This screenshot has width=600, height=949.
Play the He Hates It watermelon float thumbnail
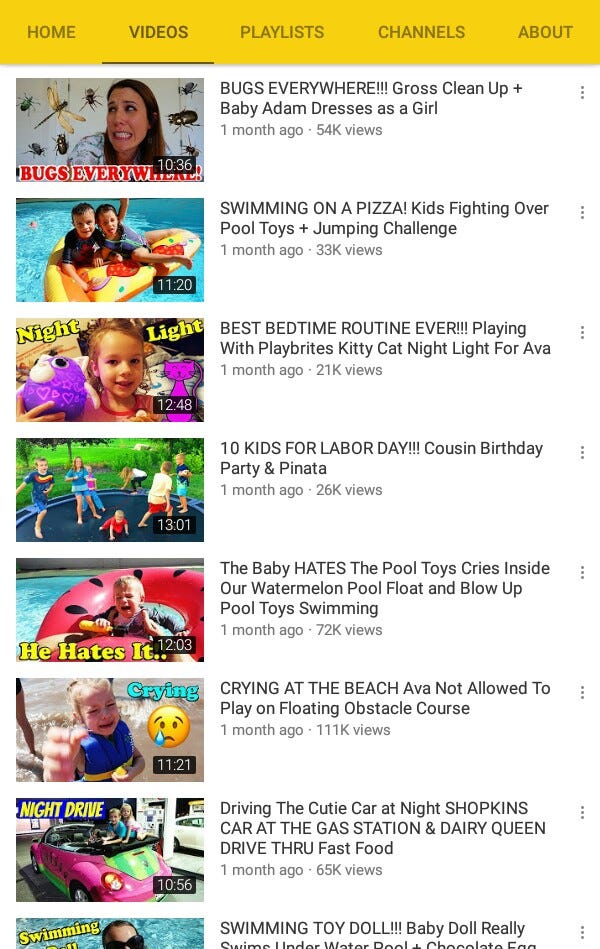coord(110,609)
